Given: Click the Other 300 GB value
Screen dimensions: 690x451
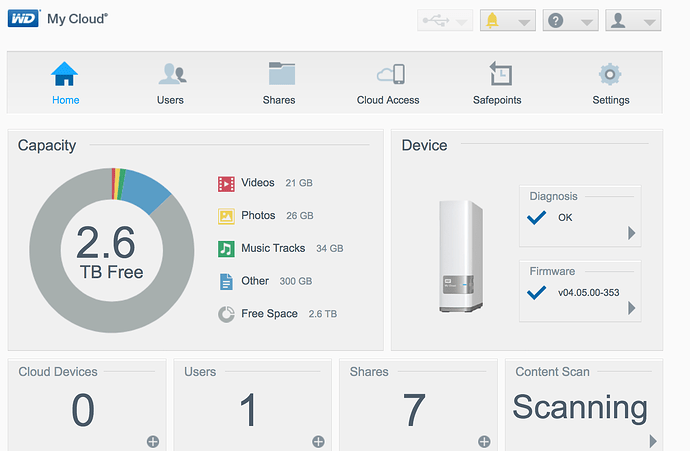Looking at the screenshot, I should click(296, 281).
